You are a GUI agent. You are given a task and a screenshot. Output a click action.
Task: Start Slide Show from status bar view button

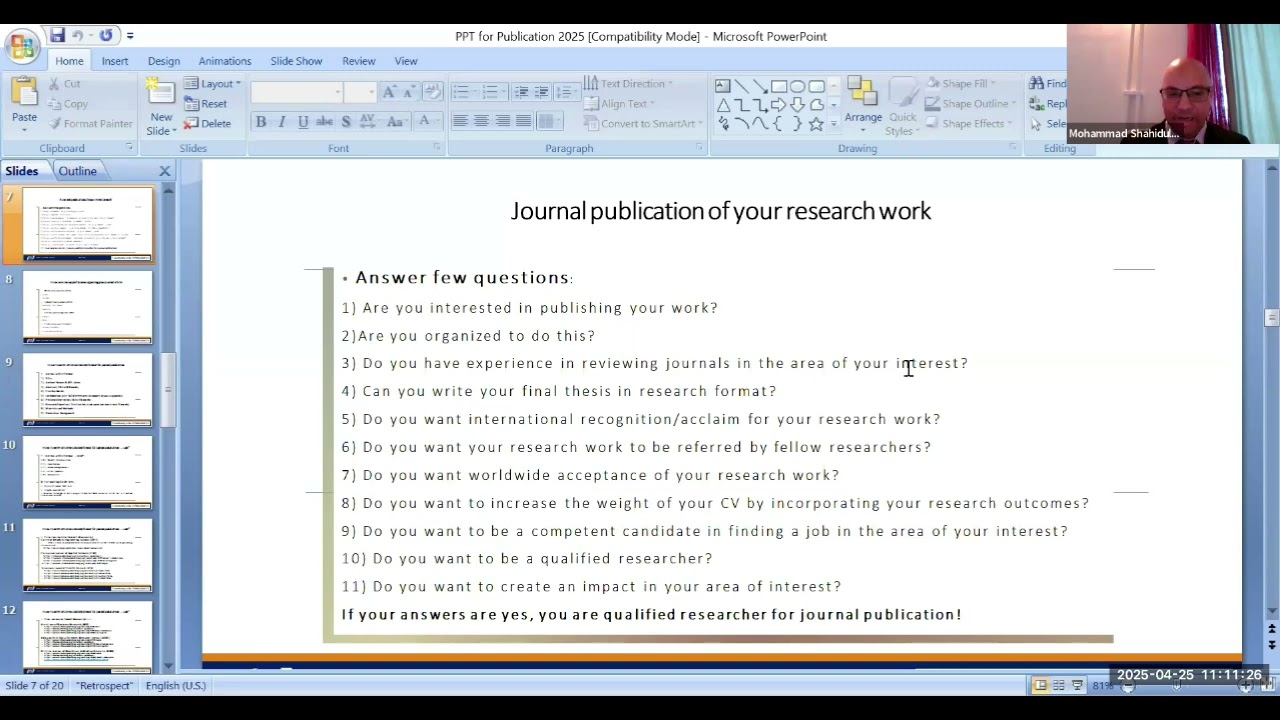pyautogui.click(x=1077, y=685)
